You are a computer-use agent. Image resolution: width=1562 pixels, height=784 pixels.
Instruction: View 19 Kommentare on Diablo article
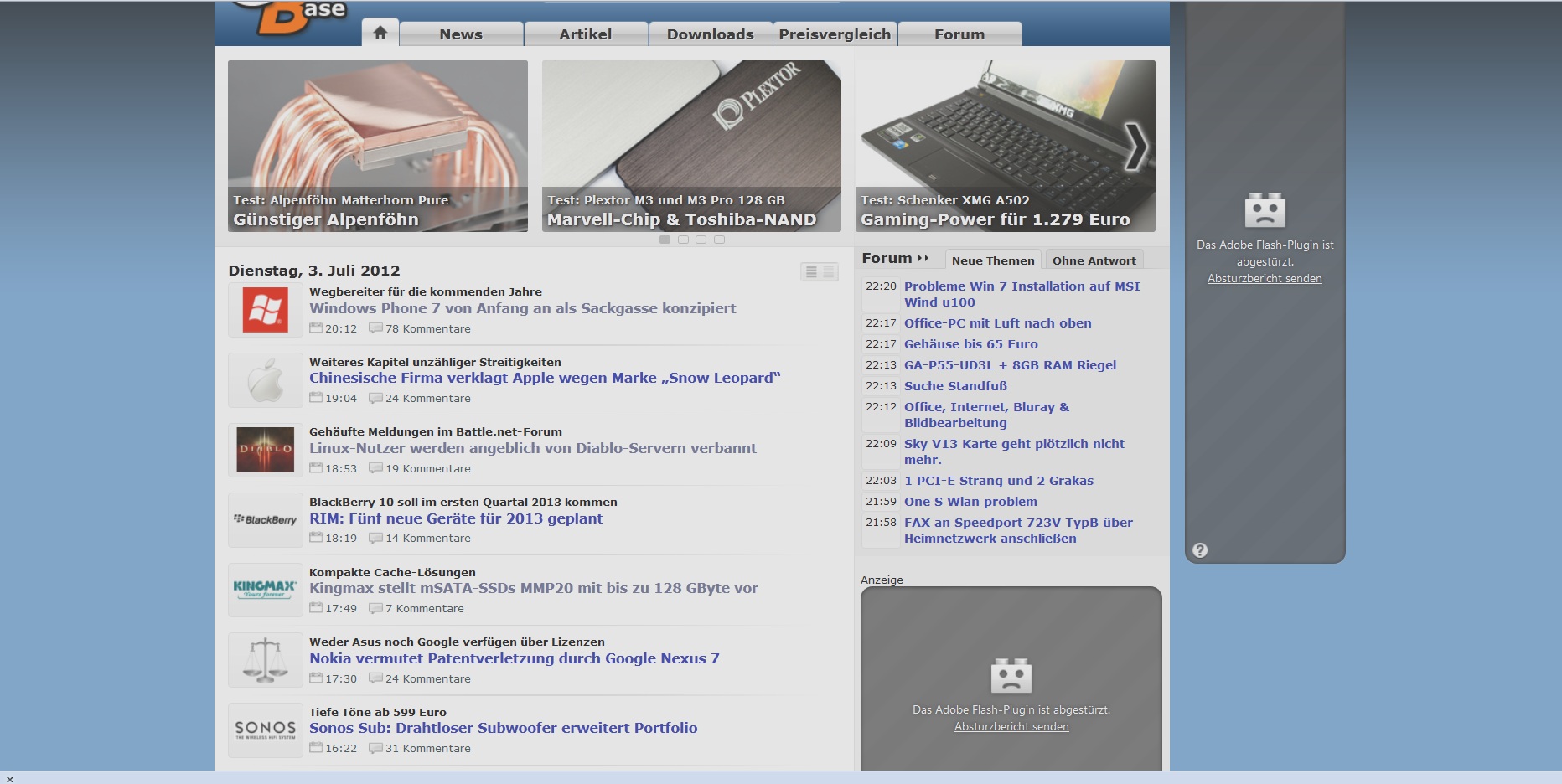427,468
